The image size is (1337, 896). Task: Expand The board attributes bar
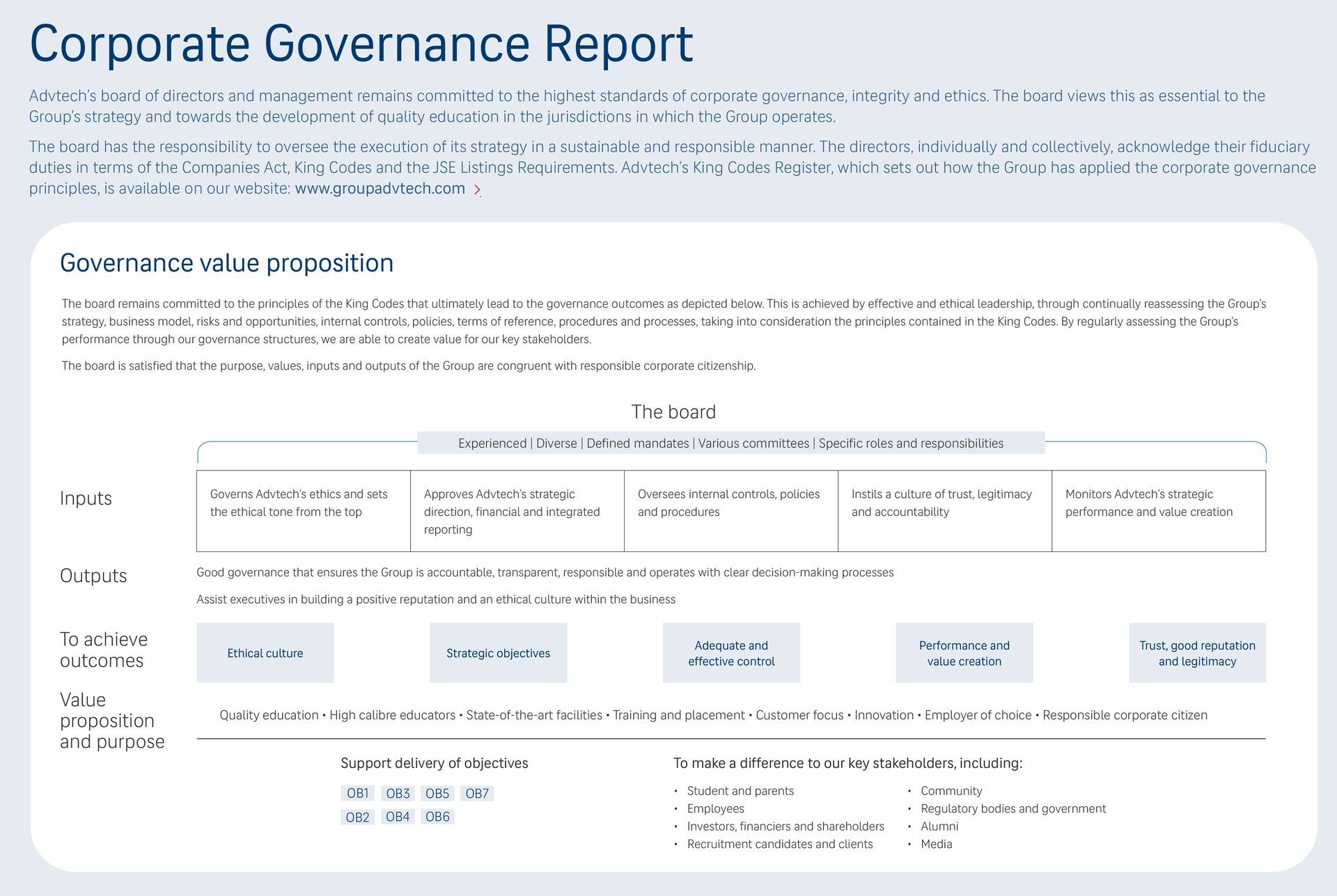click(x=730, y=443)
